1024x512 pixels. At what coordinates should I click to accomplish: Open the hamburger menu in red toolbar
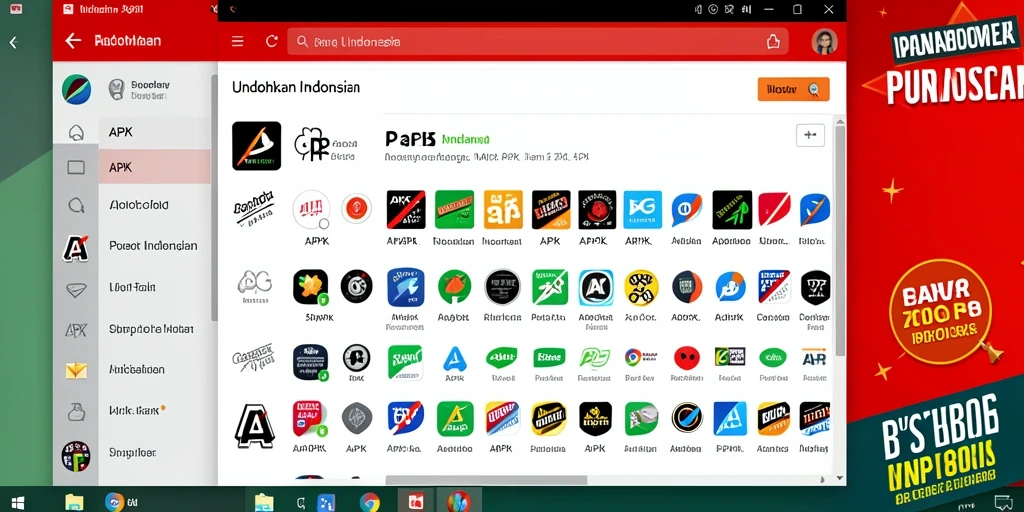coord(238,42)
